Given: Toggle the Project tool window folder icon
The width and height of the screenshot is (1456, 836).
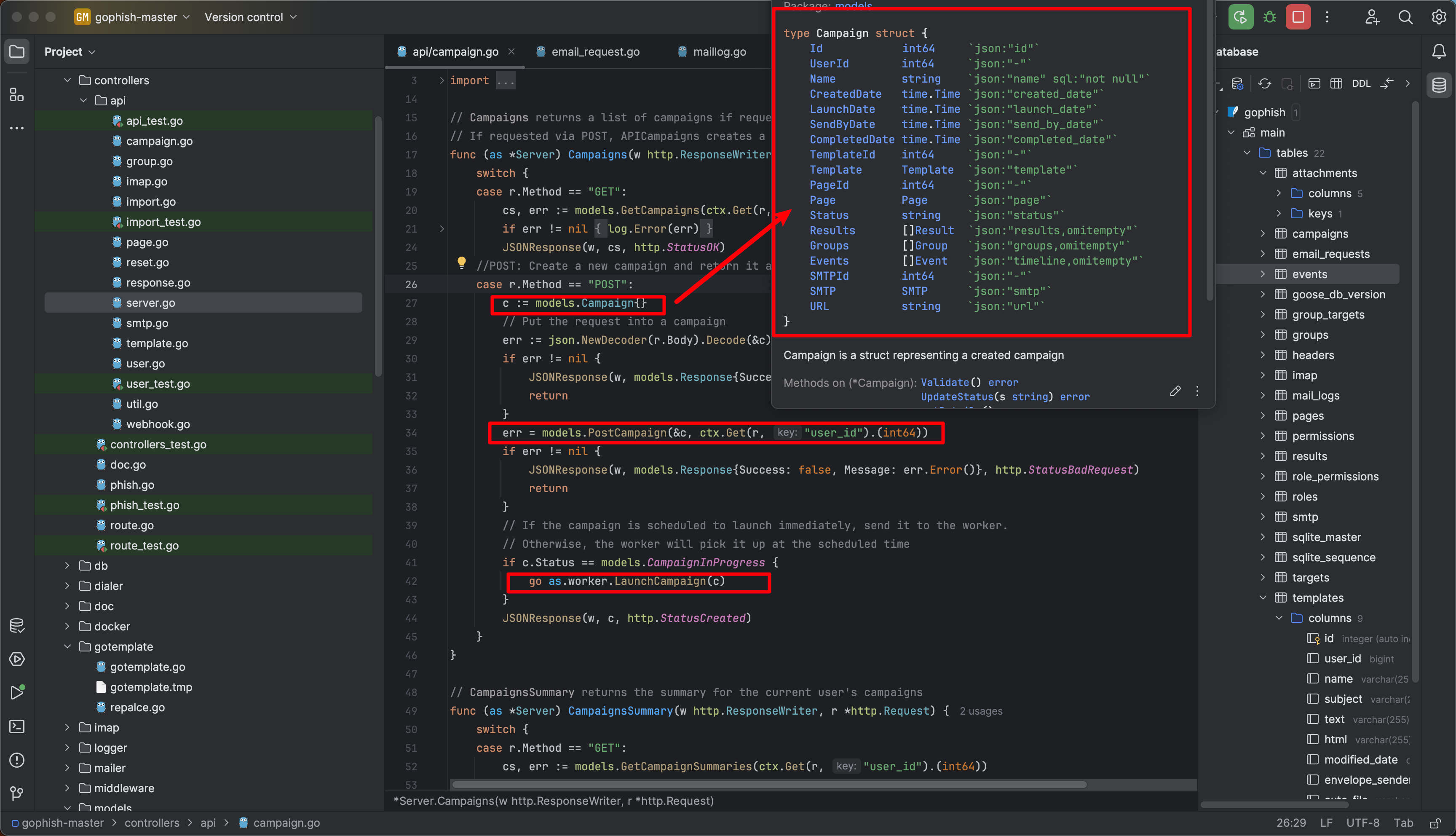Looking at the screenshot, I should (17, 52).
